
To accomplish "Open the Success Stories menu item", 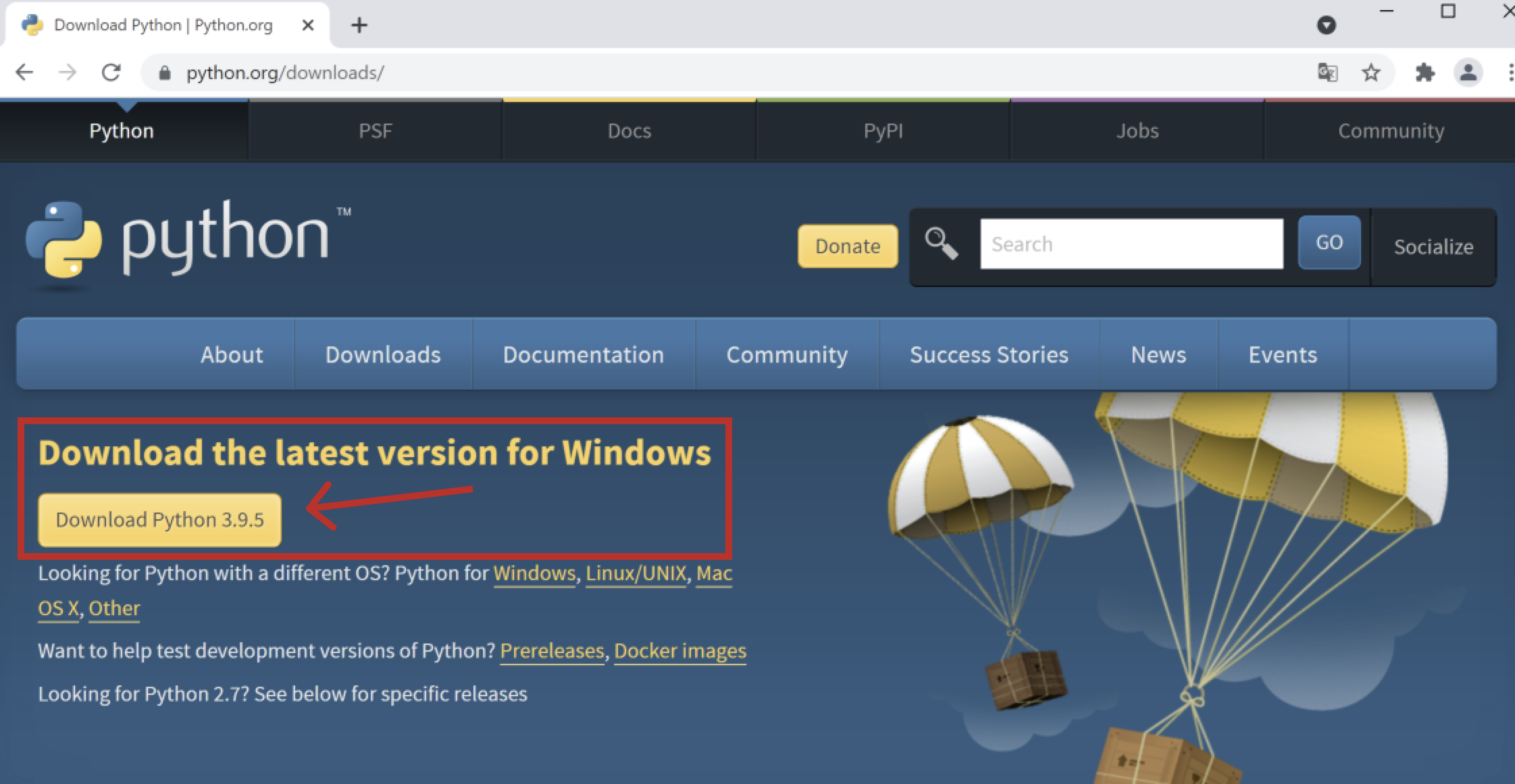I will pos(989,355).
